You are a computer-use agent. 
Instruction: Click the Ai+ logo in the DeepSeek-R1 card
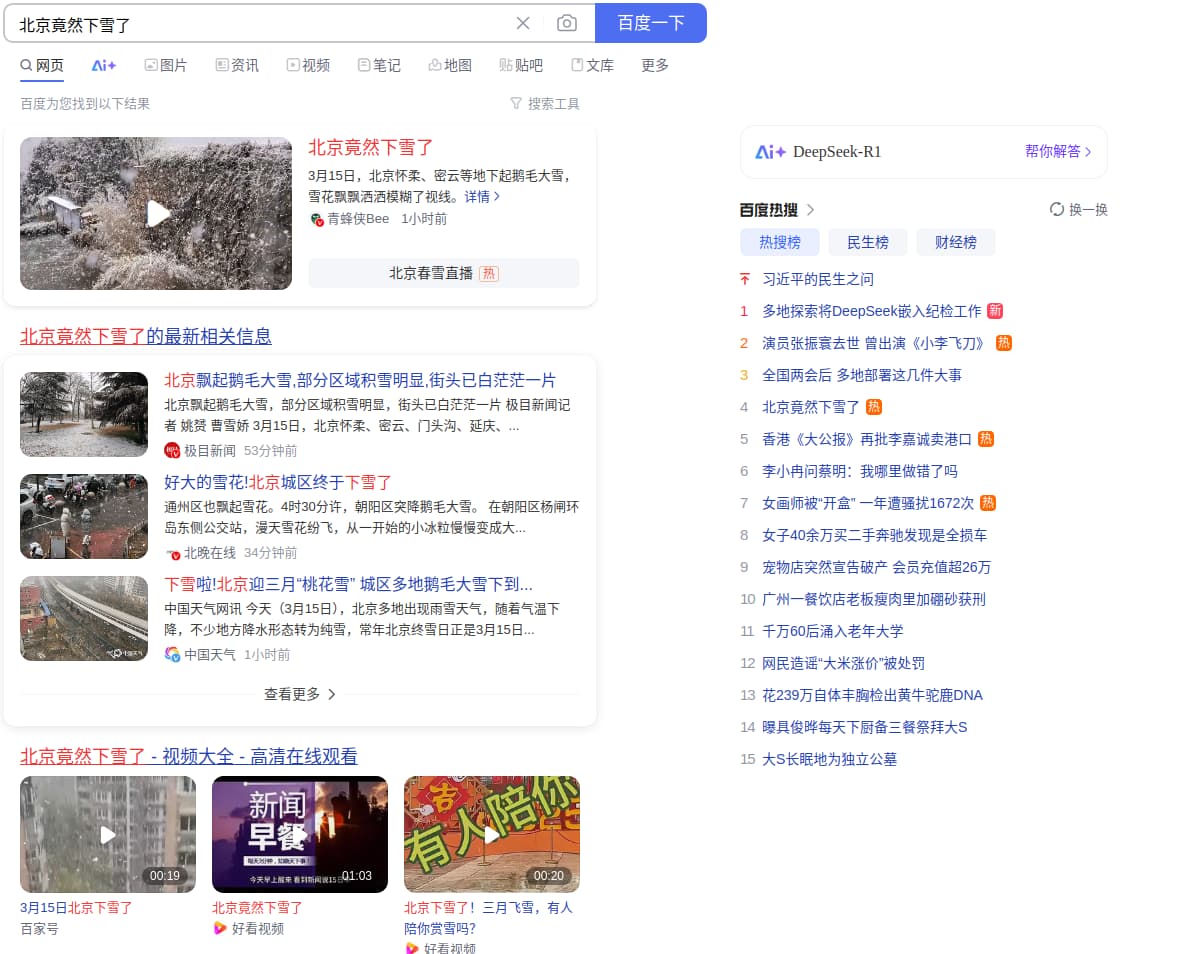770,152
